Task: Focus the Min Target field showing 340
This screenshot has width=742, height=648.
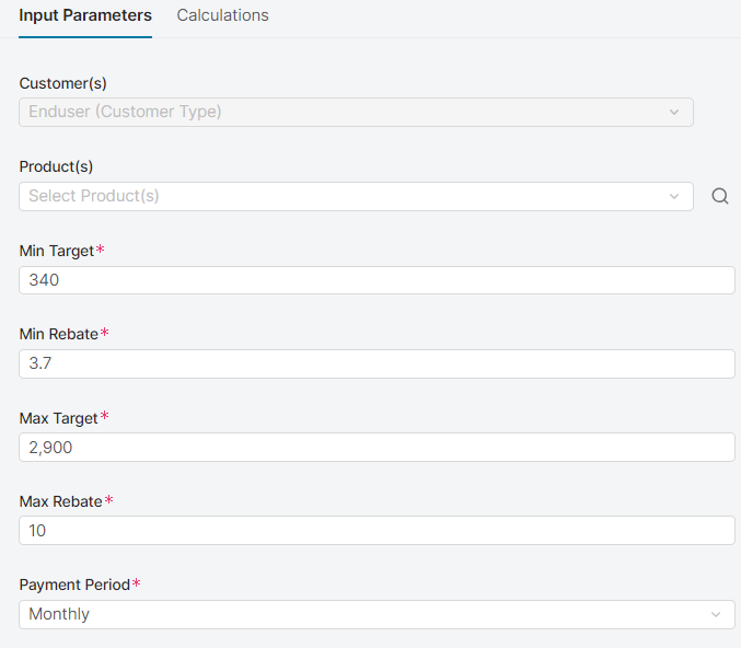Action: pyautogui.click(x=377, y=280)
